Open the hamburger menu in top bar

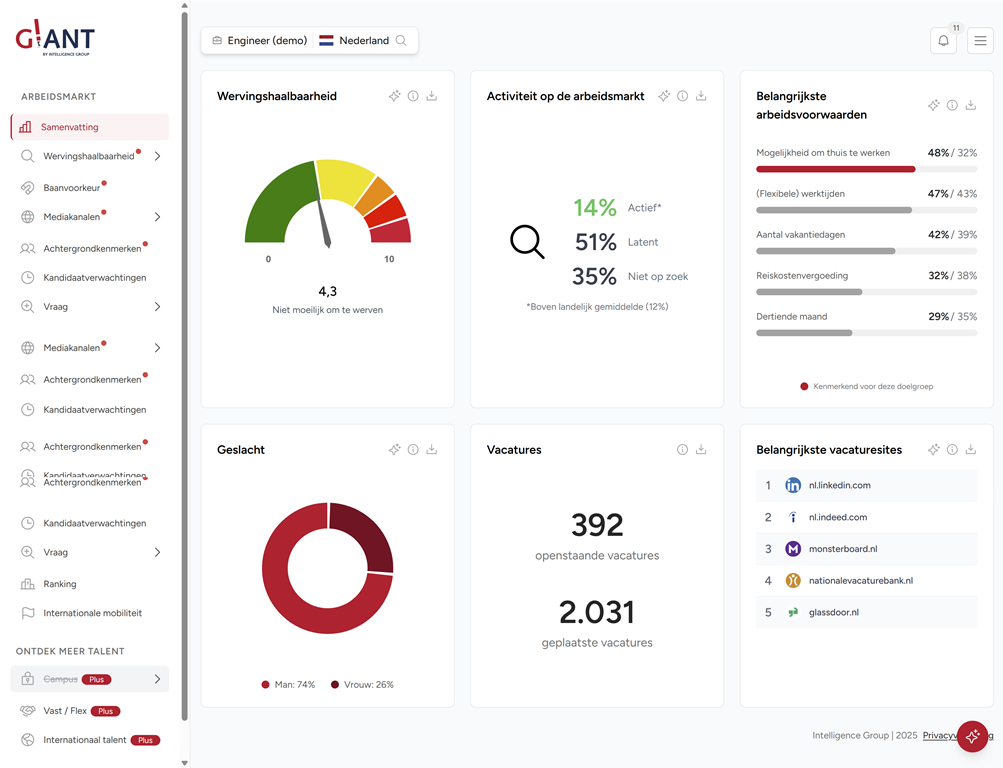980,41
